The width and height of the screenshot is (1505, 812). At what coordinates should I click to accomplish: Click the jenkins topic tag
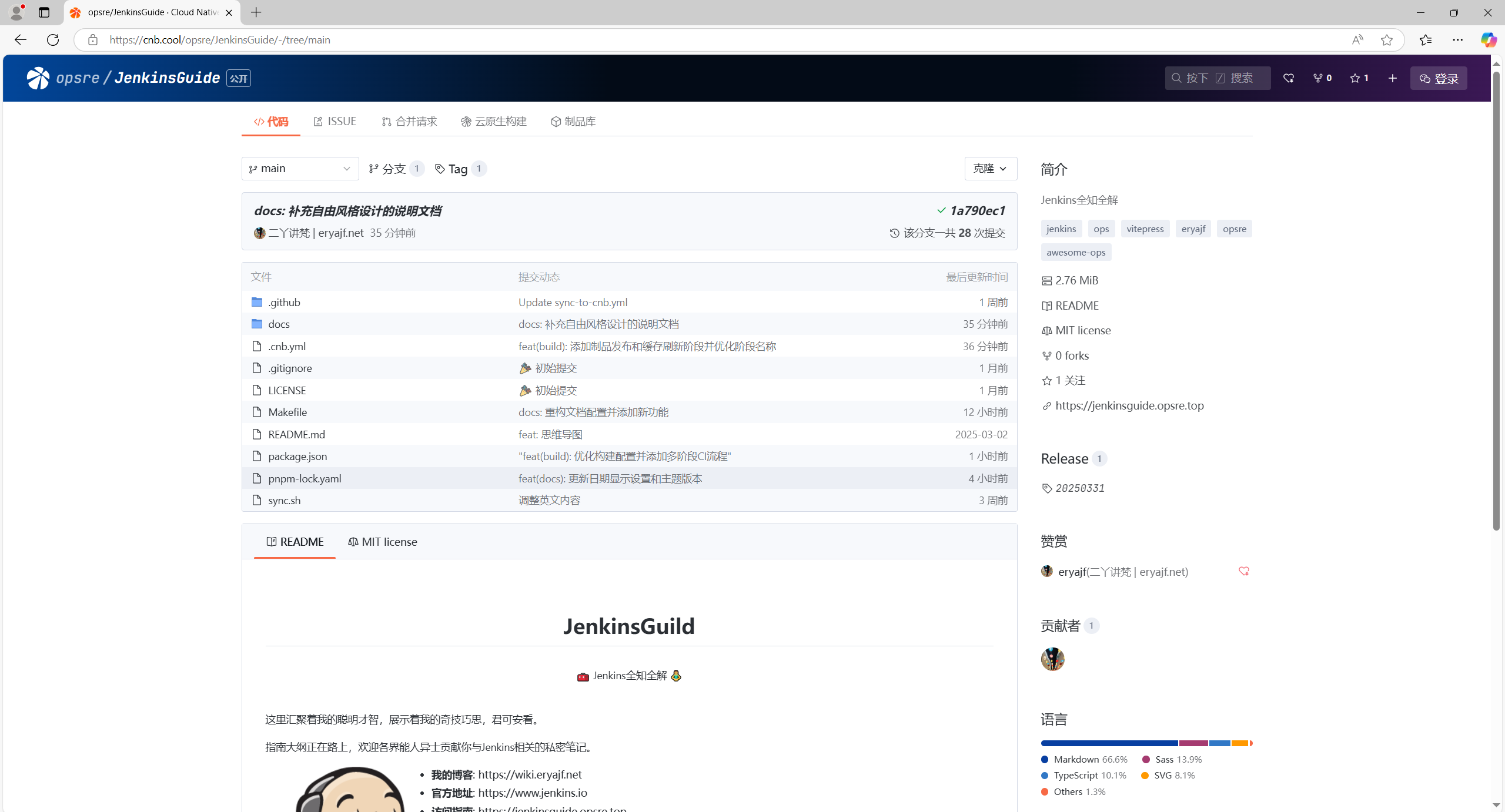tap(1061, 229)
